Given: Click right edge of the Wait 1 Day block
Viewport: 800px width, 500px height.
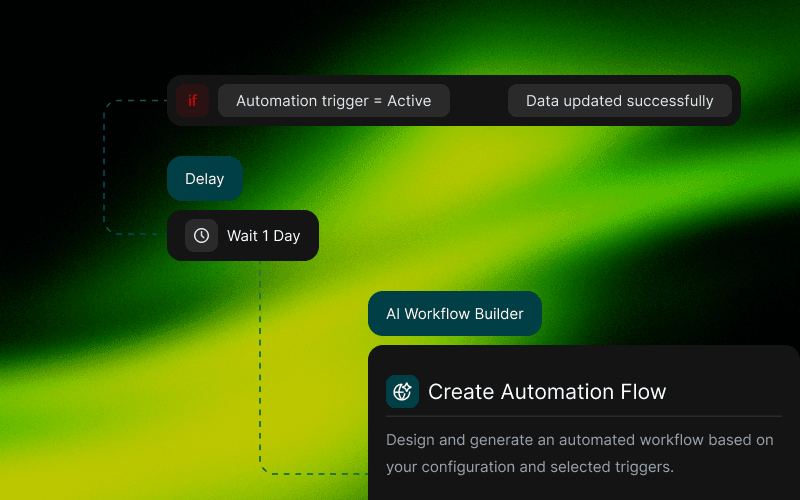Looking at the screenshot, I should pos(312,236).
